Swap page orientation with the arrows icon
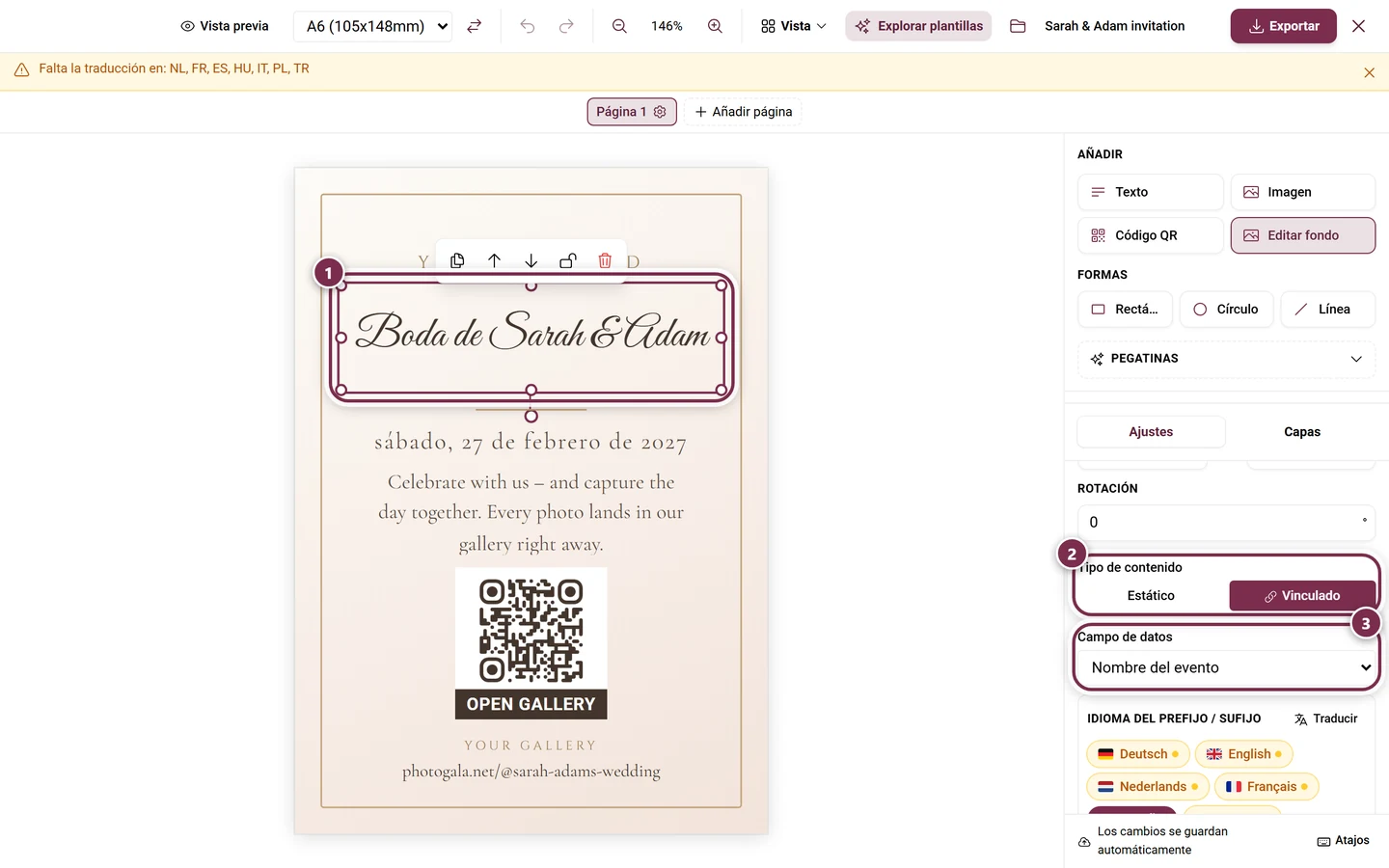The width and height of the screenshot is (1389, 868). (x=474, y=26)
